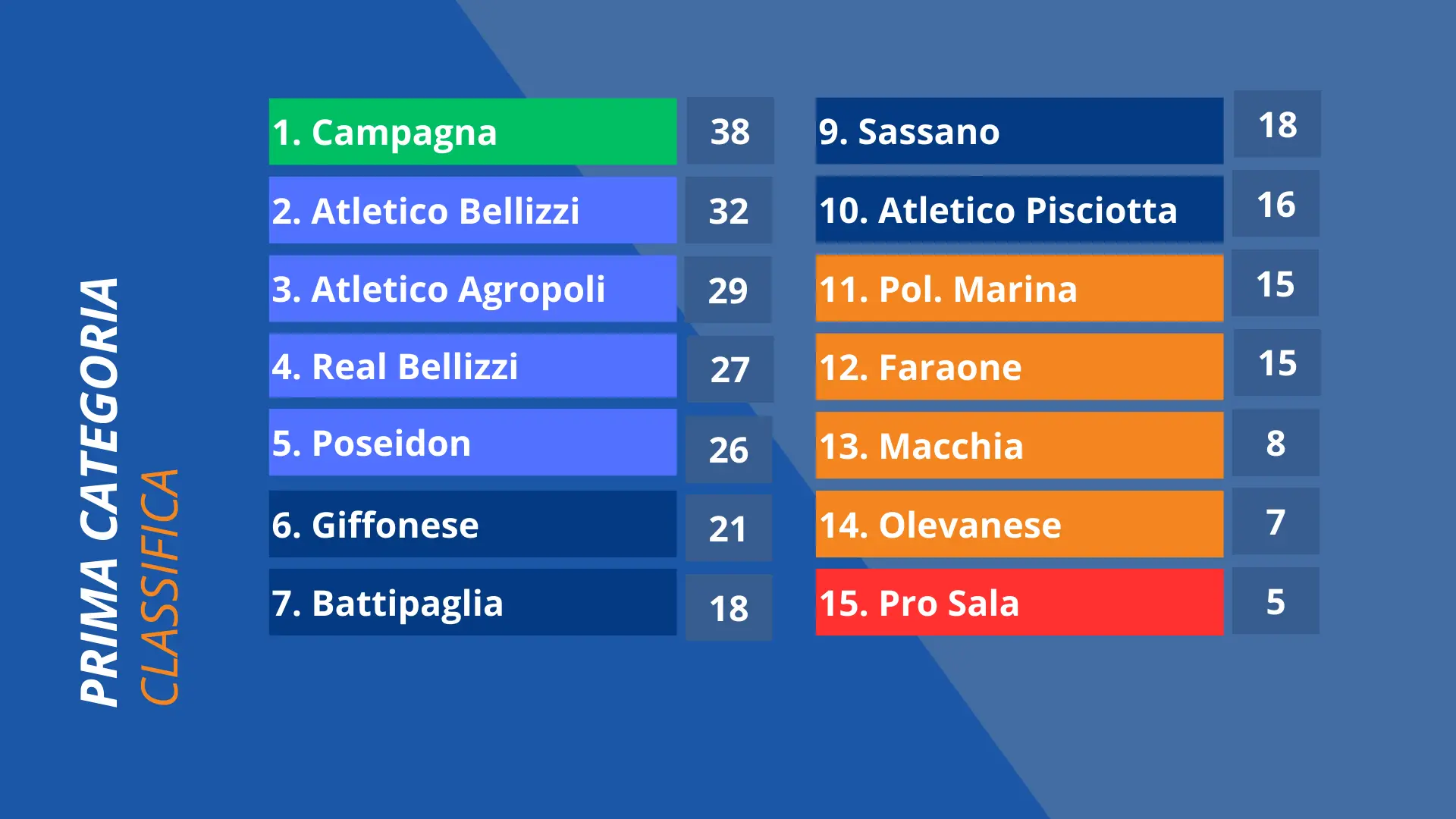Click the Atletico Bellizzi team bar
The height and width of the screenshot is (819, 1456).
pos(472,210)
